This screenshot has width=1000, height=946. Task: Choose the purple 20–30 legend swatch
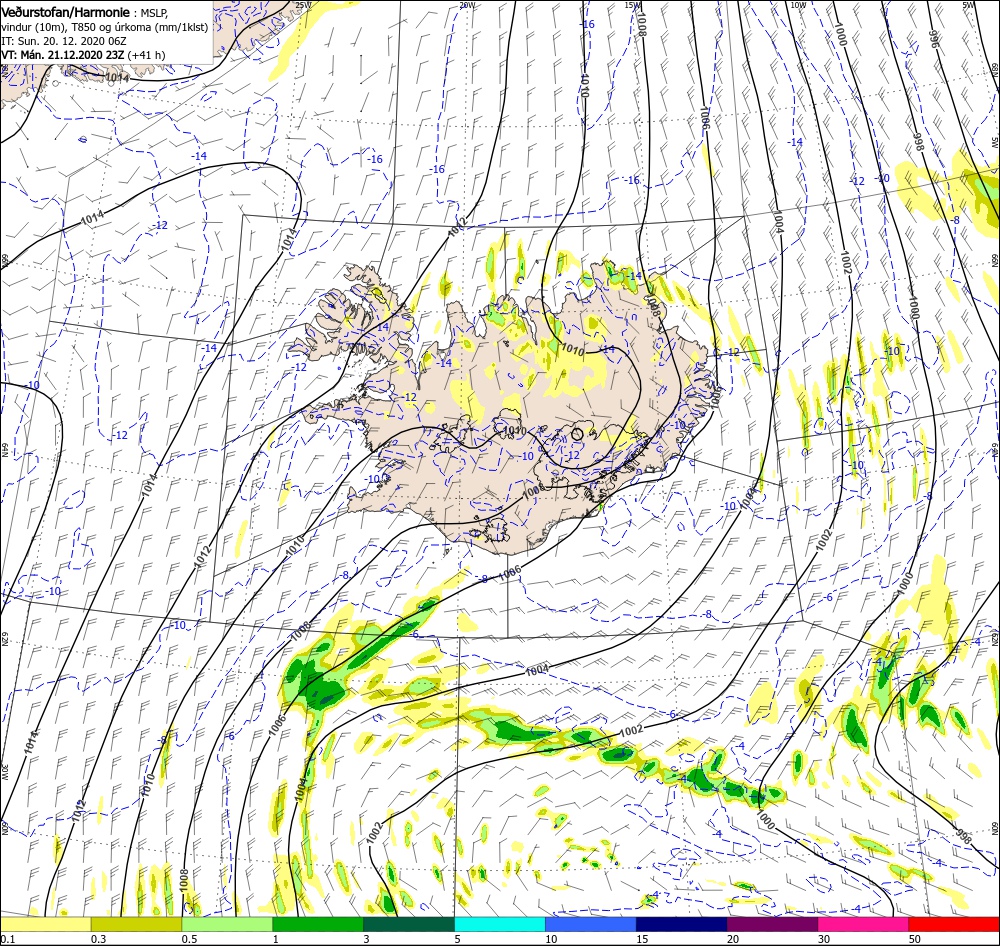(772, 924)
